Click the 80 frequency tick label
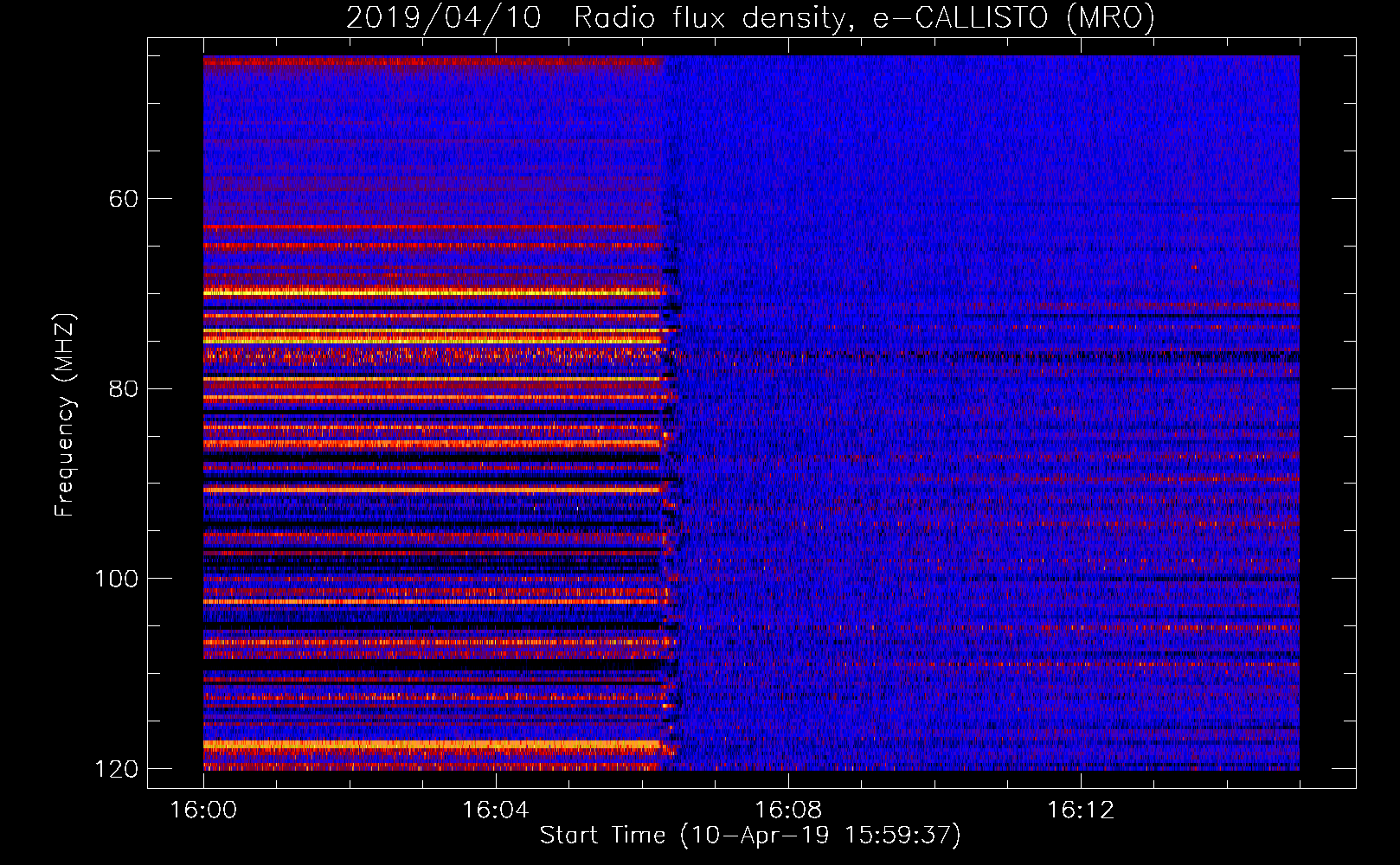The image size is (1400, 865). coord(123,388)
